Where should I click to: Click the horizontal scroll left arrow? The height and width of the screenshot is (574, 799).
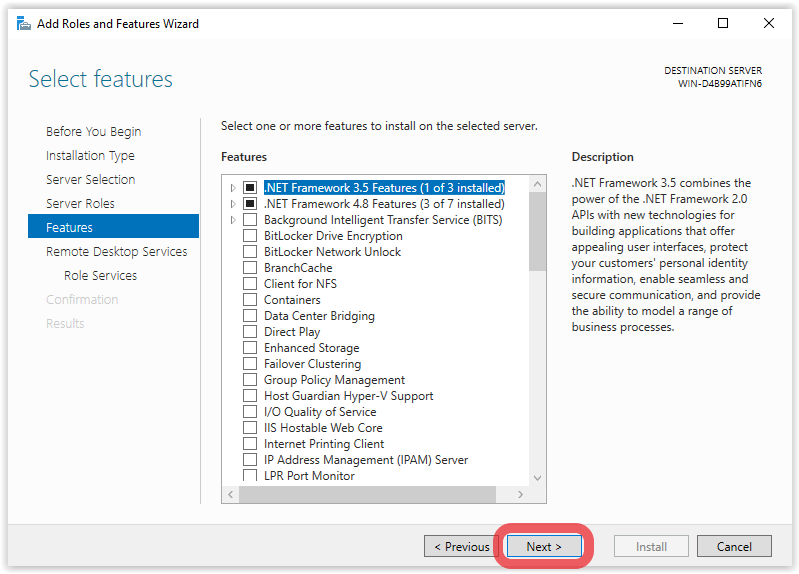point(231,494)
